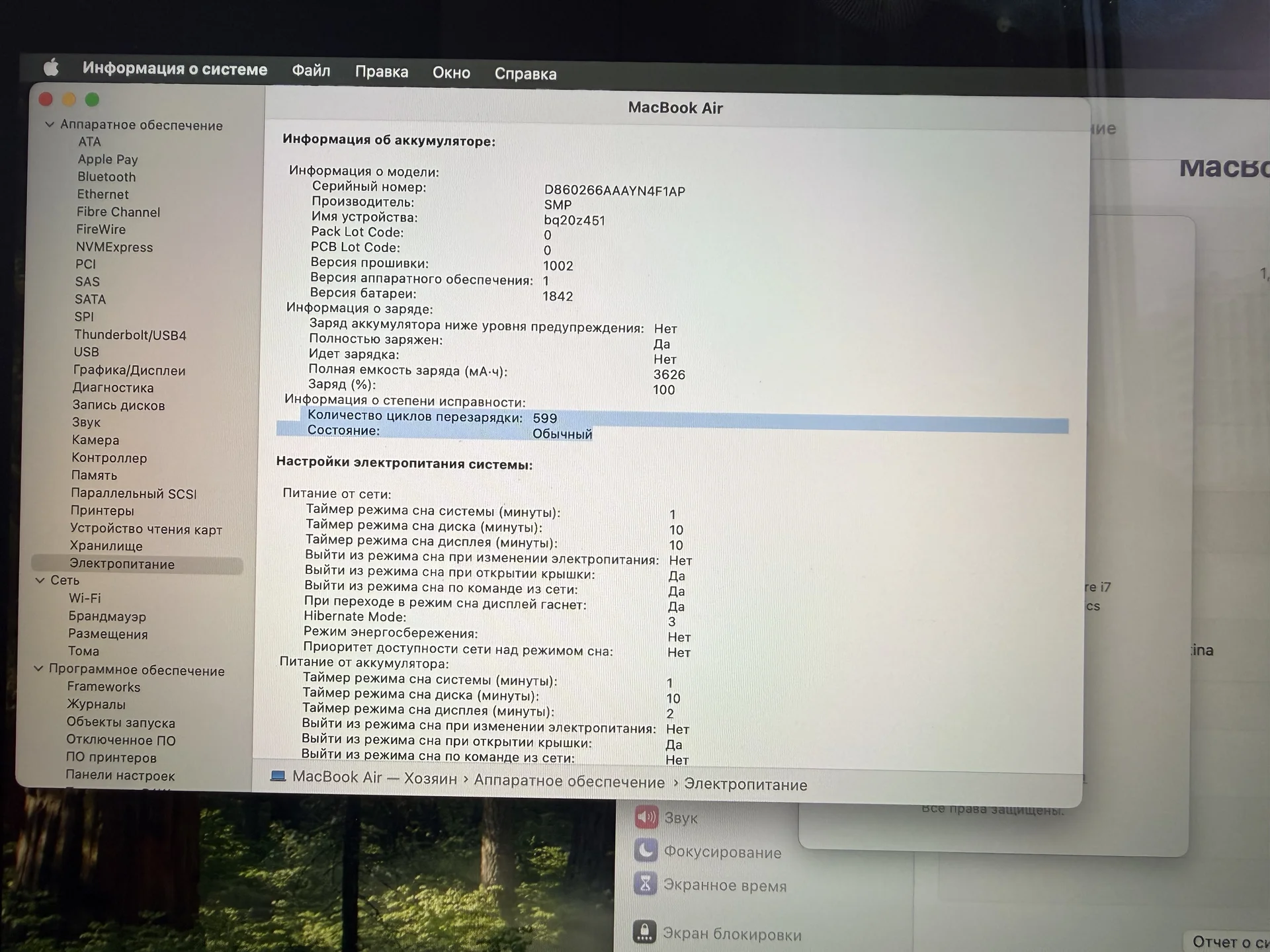Select Apple Pay in the sidebar
Screen dimensions: 1270x952
click(x=108, y=159)
